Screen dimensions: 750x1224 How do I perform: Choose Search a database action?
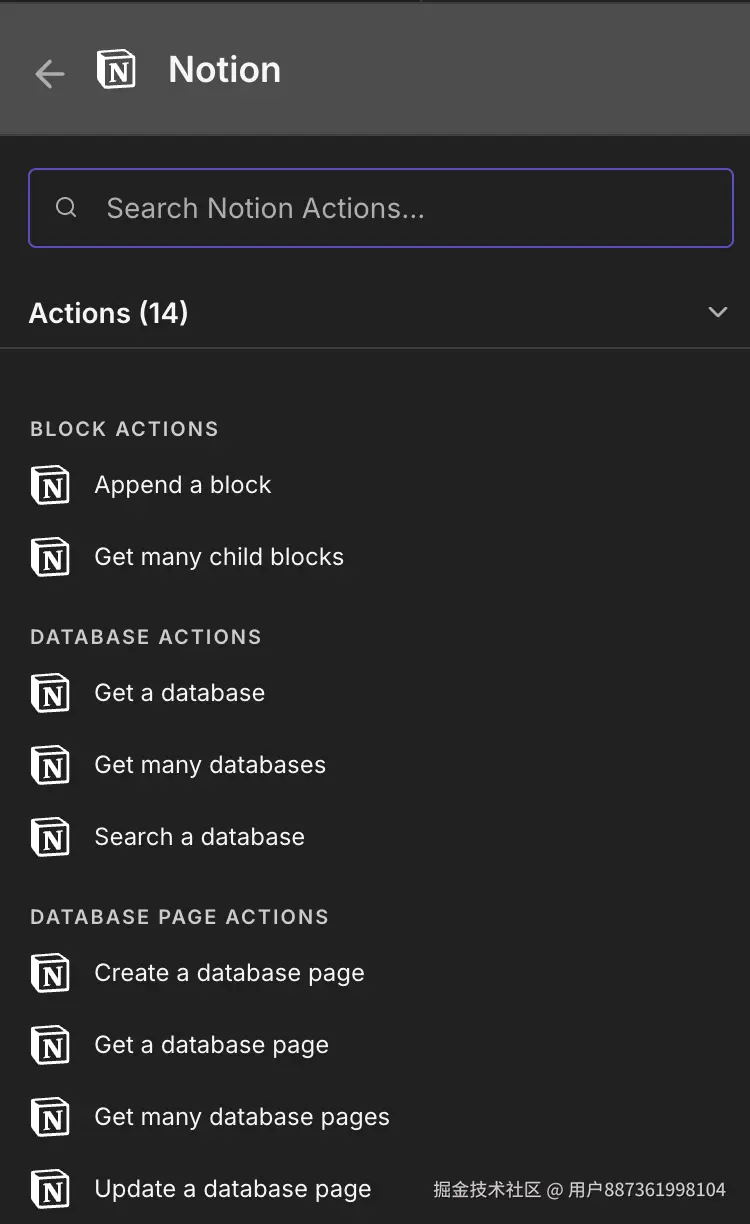click(199, 837)
